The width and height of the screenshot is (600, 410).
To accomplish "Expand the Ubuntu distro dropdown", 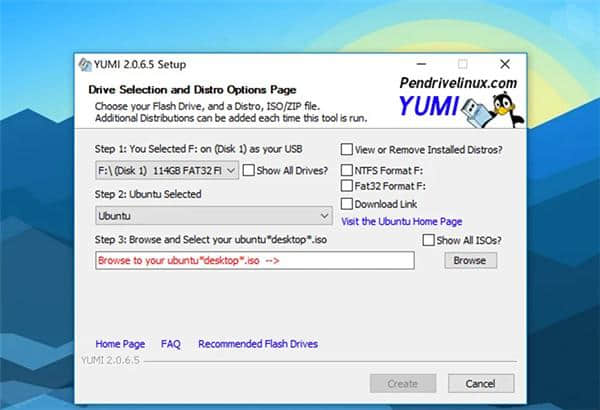I will 214,216.
